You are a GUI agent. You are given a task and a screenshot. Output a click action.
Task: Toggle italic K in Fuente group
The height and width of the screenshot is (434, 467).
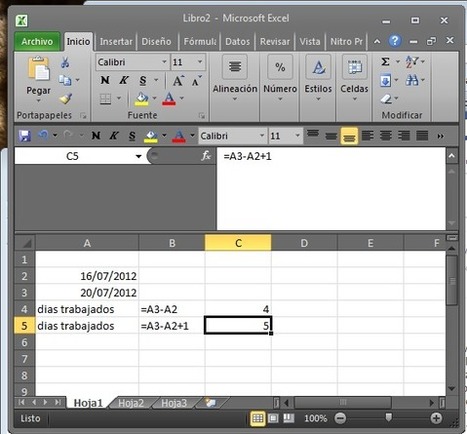click(124, 80)
